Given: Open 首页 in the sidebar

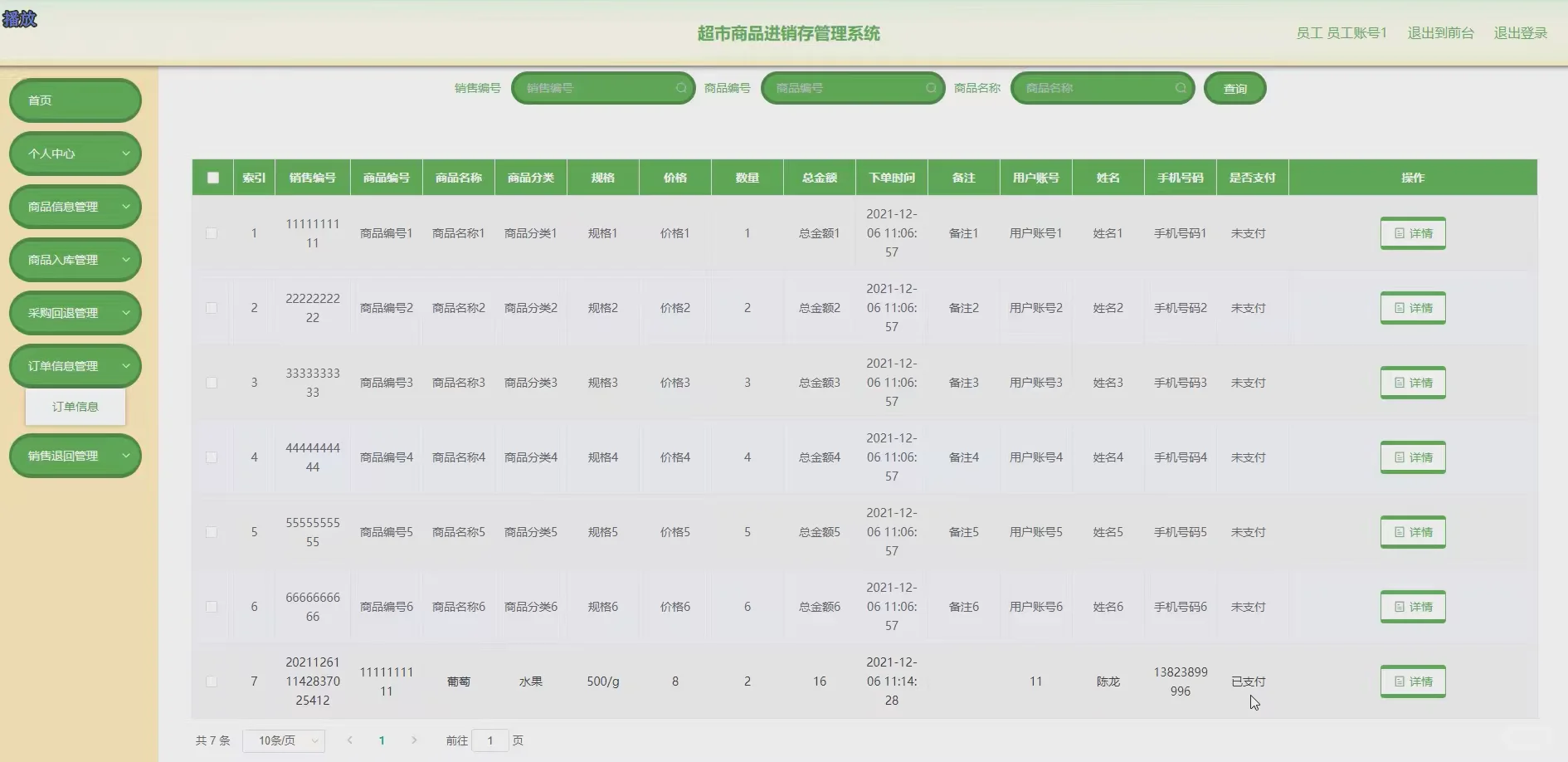Looking at the screenshot, I should point(75,100).
